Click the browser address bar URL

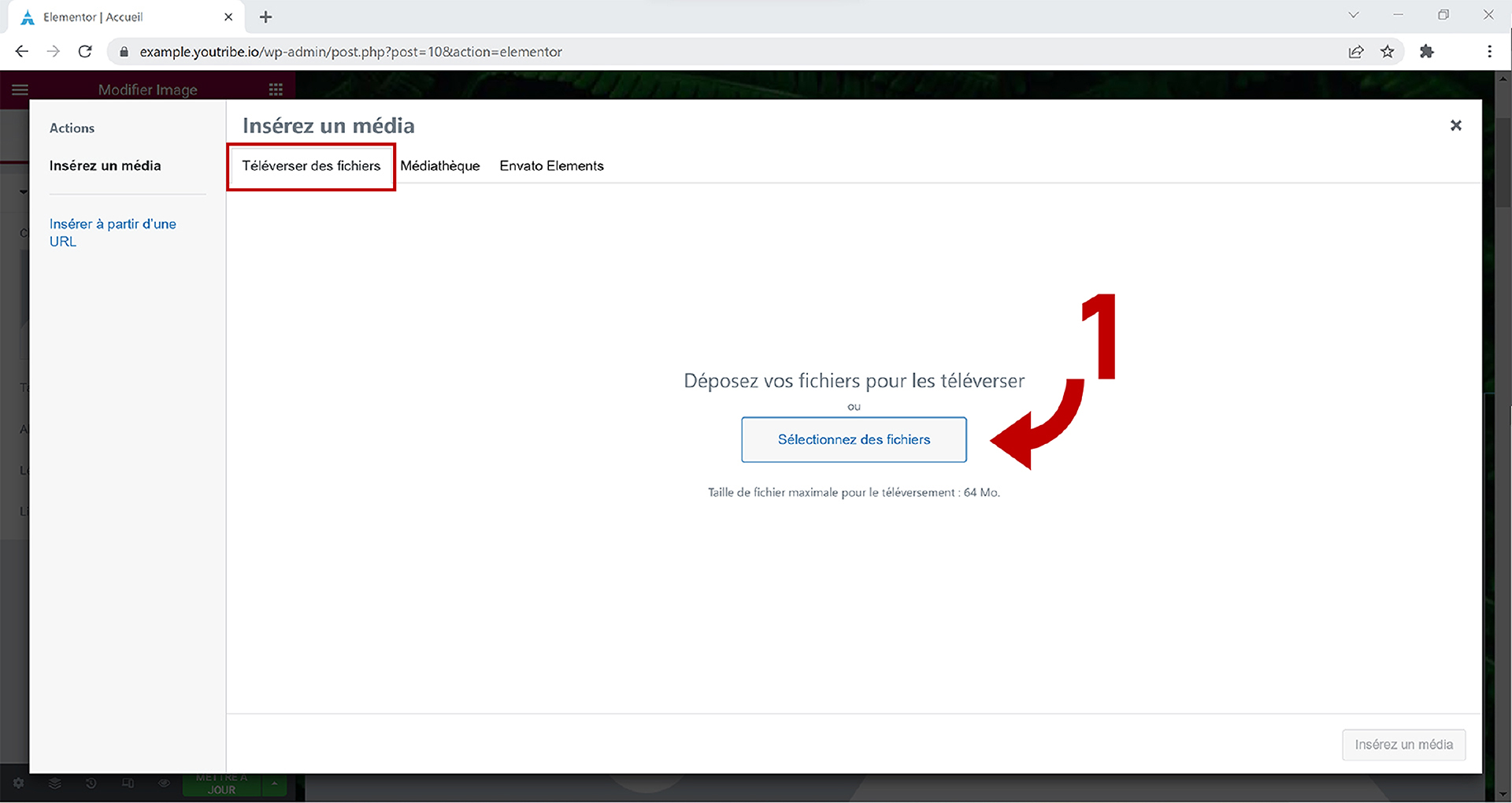coord(350,52)
